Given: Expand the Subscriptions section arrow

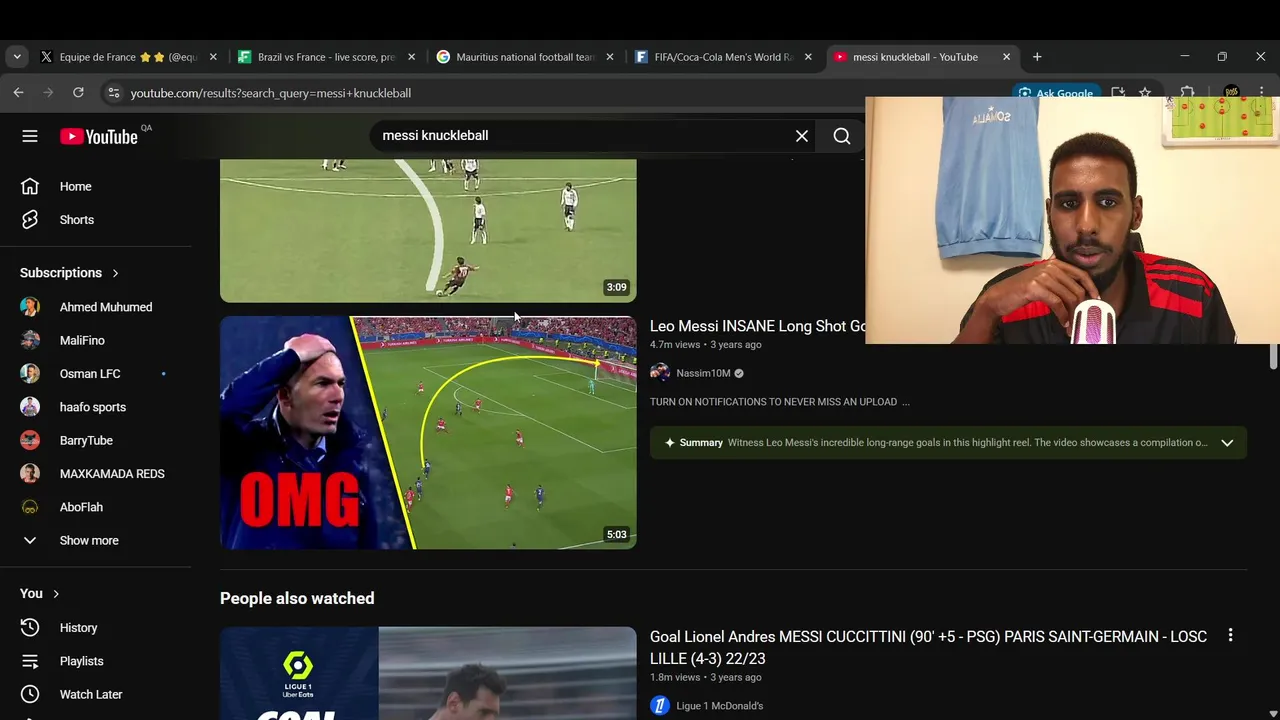Looking at the screenshot, I should (x=115, y=273).
